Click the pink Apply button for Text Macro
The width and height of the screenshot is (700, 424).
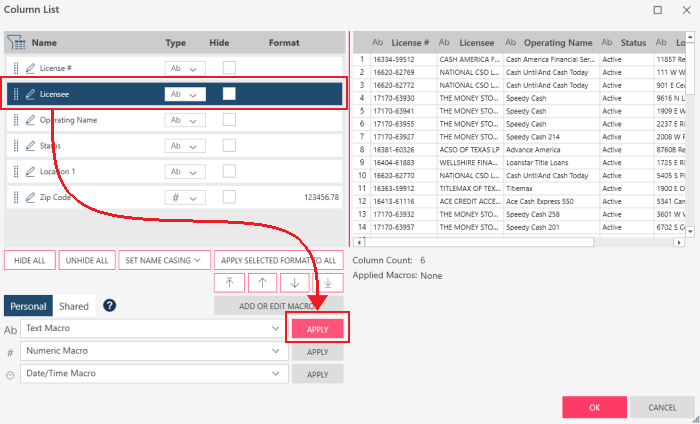tap(317, 328)
